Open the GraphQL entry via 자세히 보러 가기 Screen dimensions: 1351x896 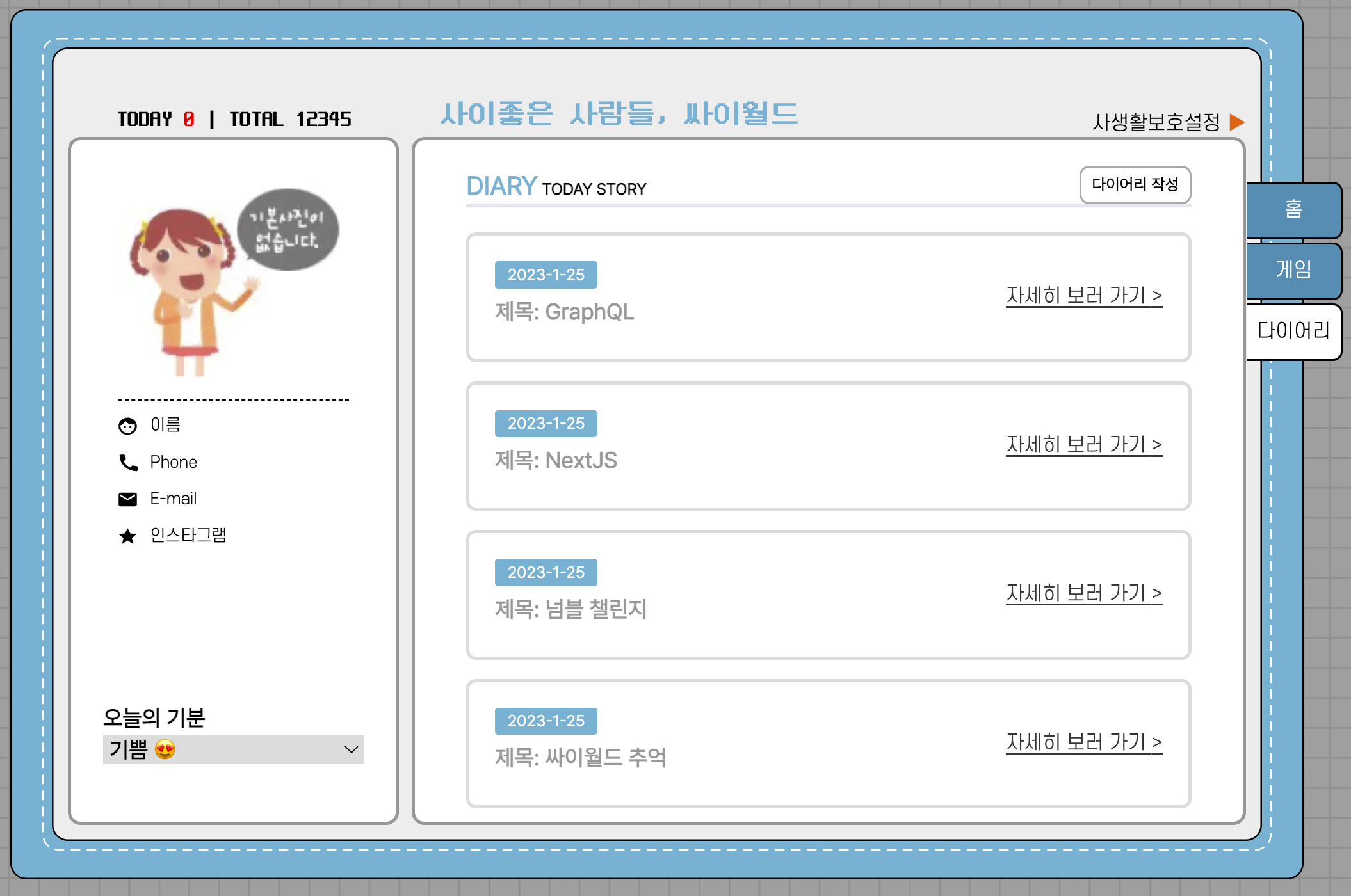(x=1084, y=295)
